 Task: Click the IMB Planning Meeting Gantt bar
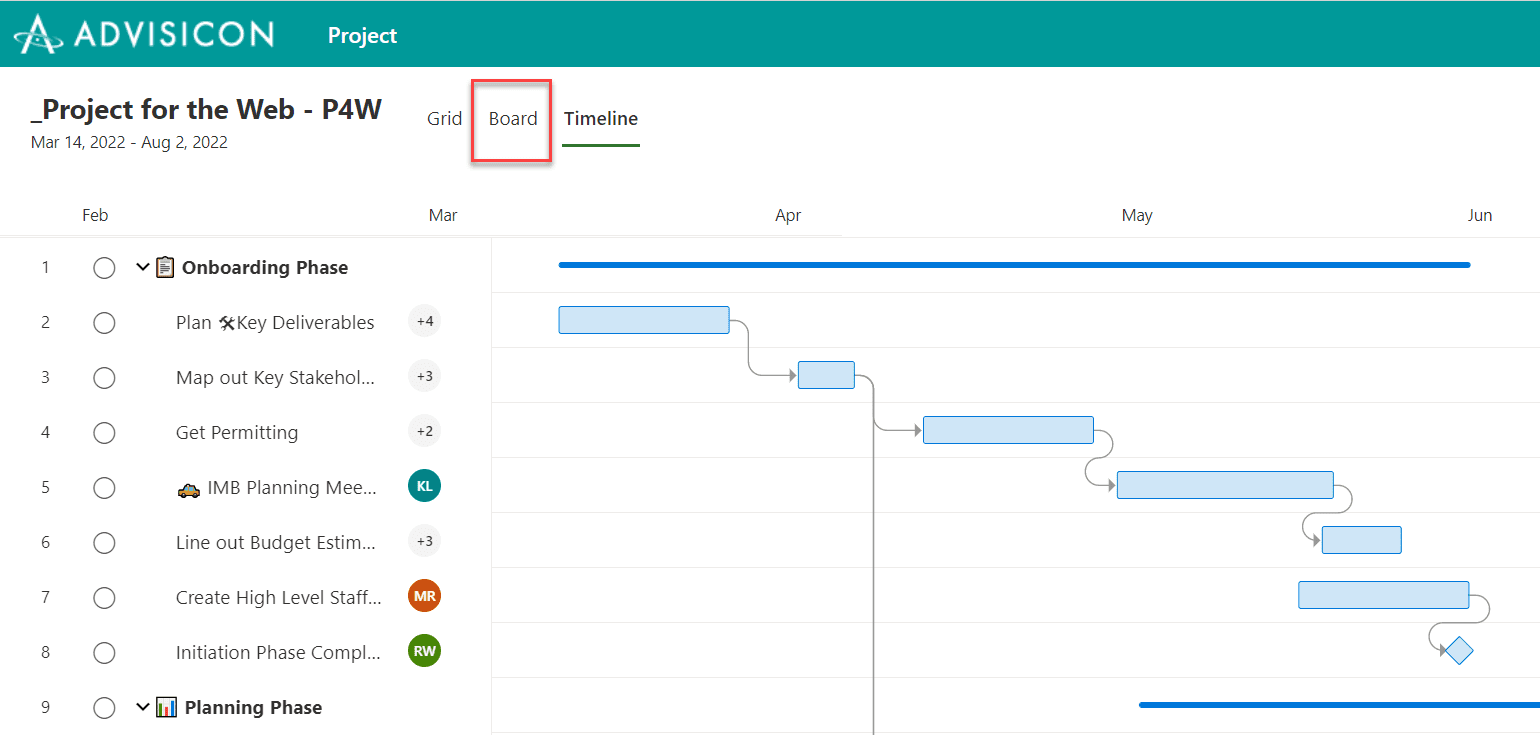(1225, 485)
